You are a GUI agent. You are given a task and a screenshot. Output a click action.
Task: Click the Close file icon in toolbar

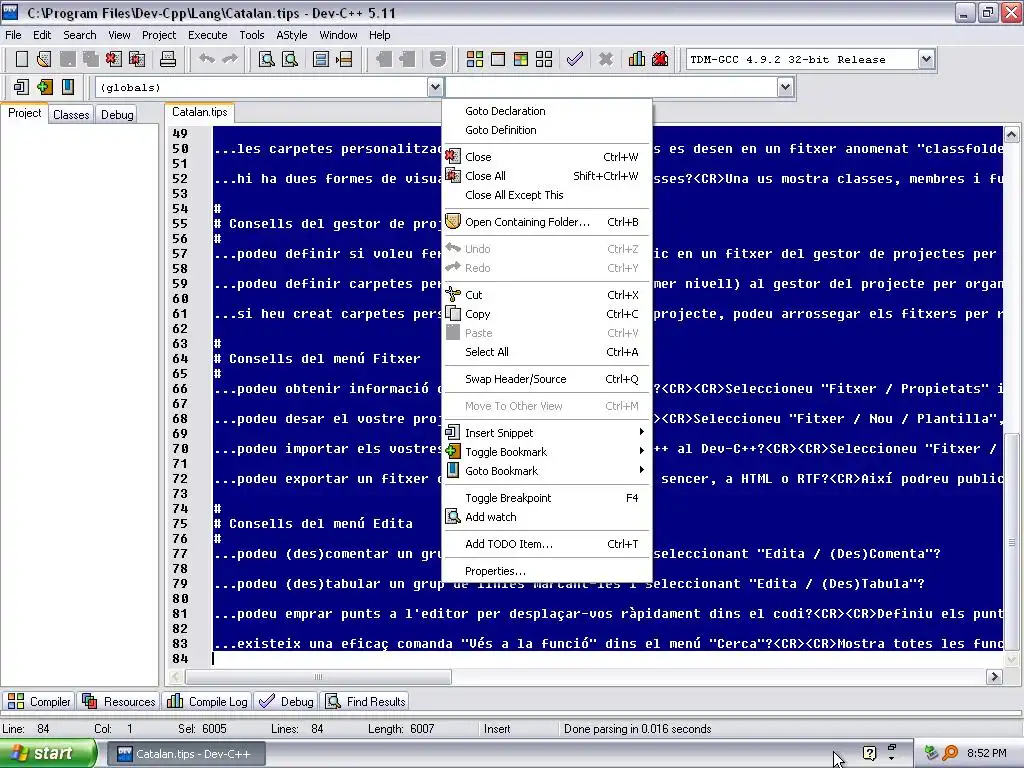click(x=114, y=59)
